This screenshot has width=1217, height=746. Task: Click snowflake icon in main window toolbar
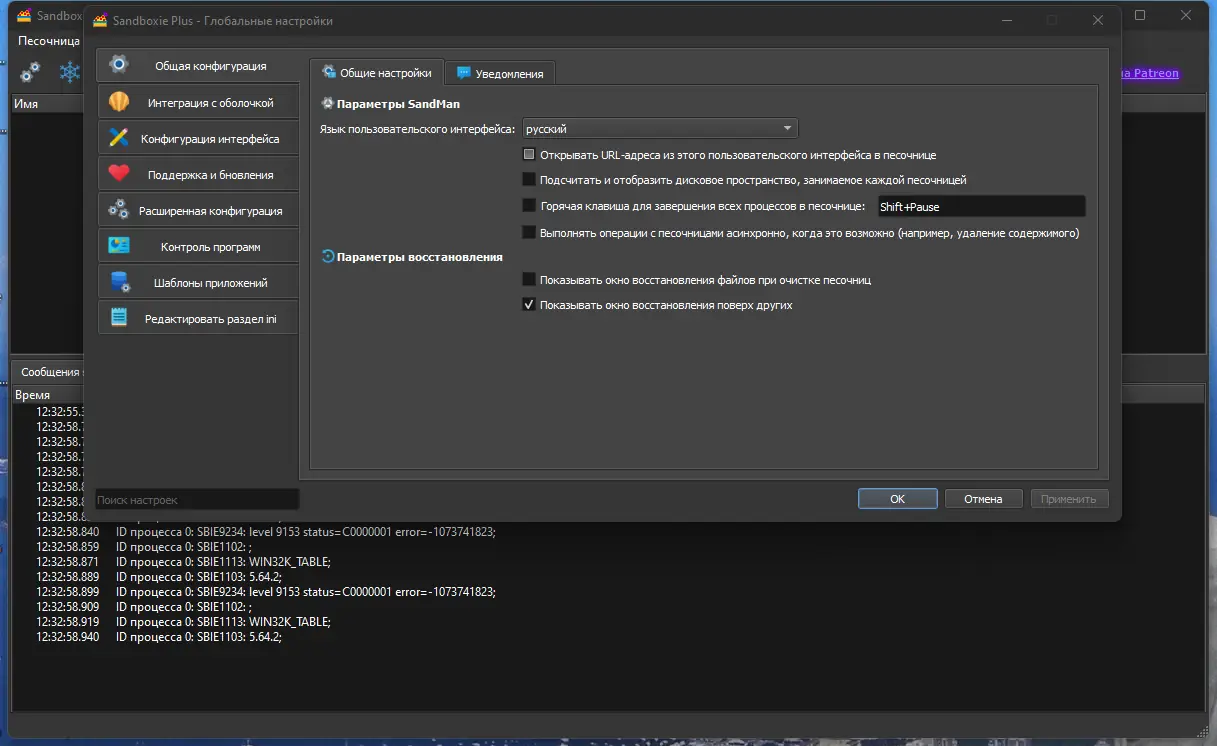(69, 72)
